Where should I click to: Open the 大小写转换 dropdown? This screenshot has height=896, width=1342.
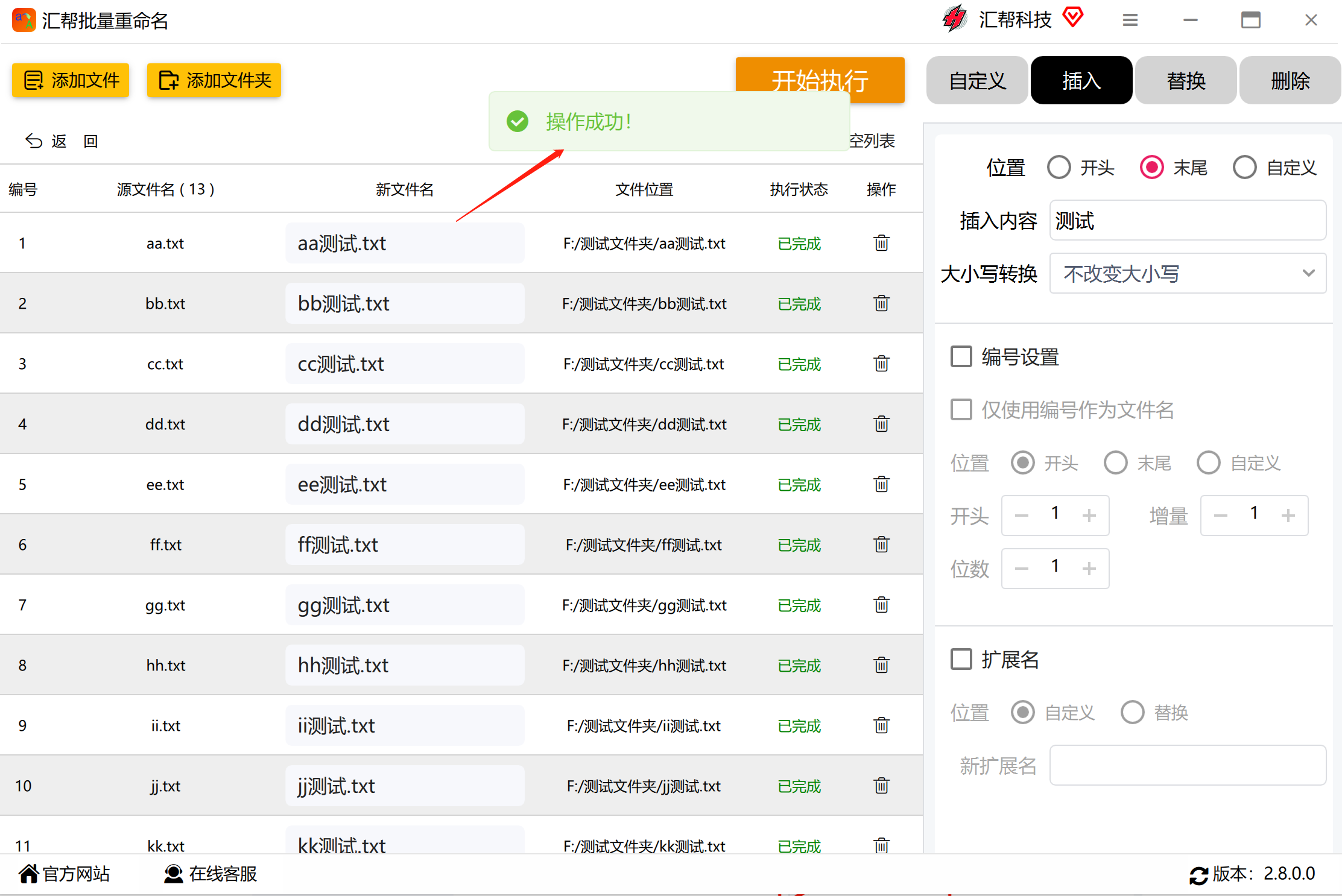[1188, 274]
